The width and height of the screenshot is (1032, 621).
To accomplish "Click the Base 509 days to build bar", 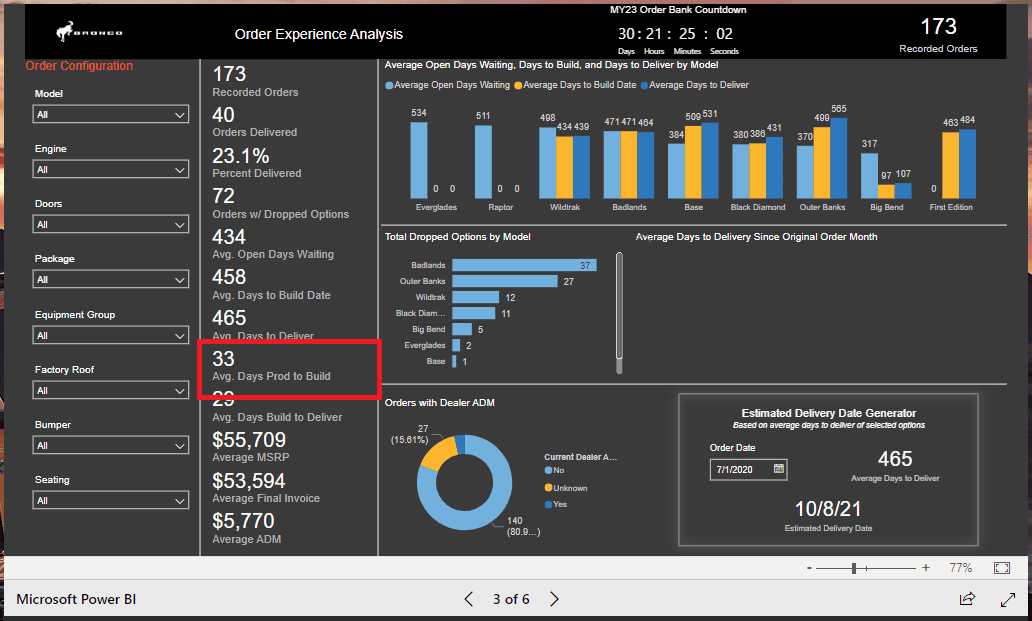I will coord(693,162).
